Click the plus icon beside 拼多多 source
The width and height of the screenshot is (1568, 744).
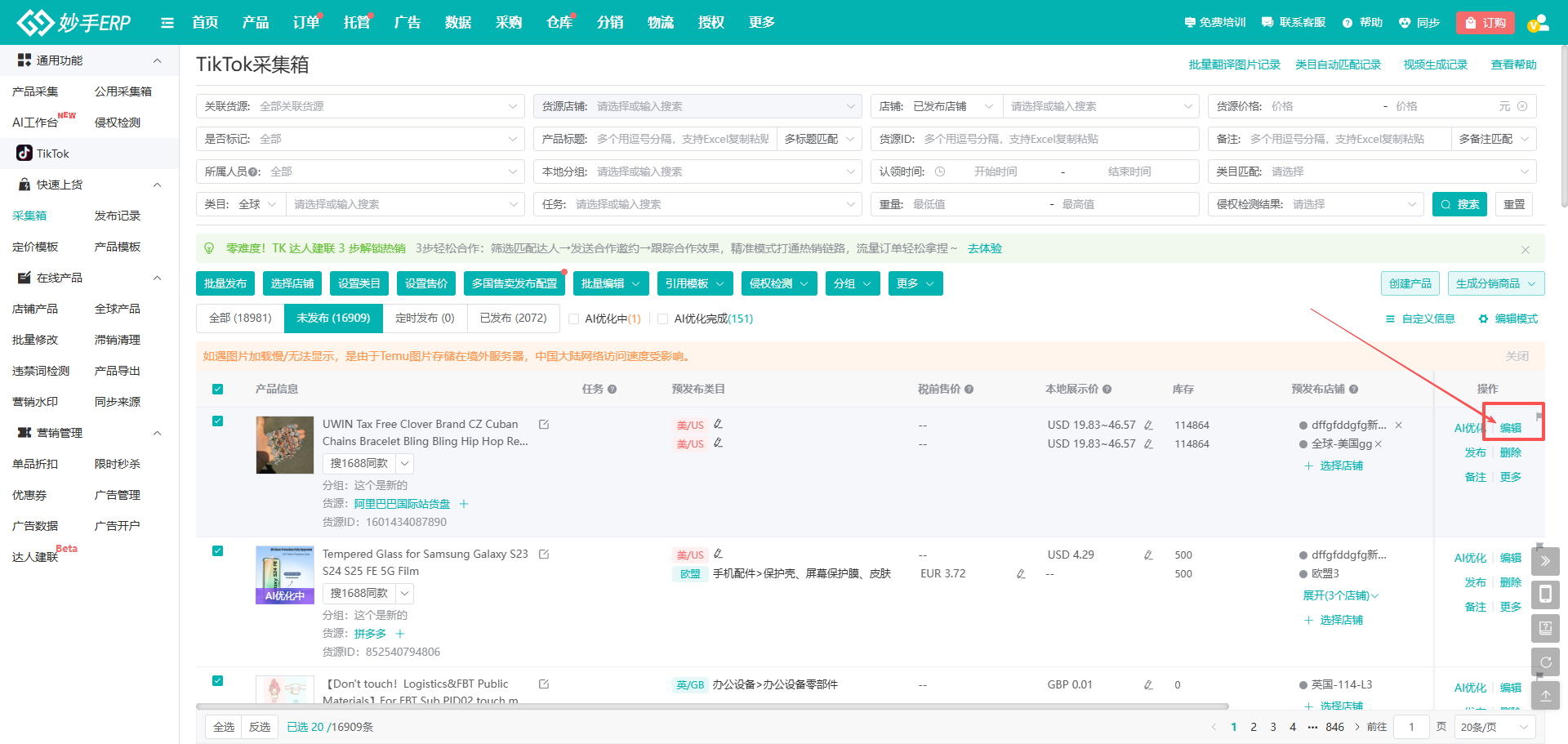[x=400, y=634]
